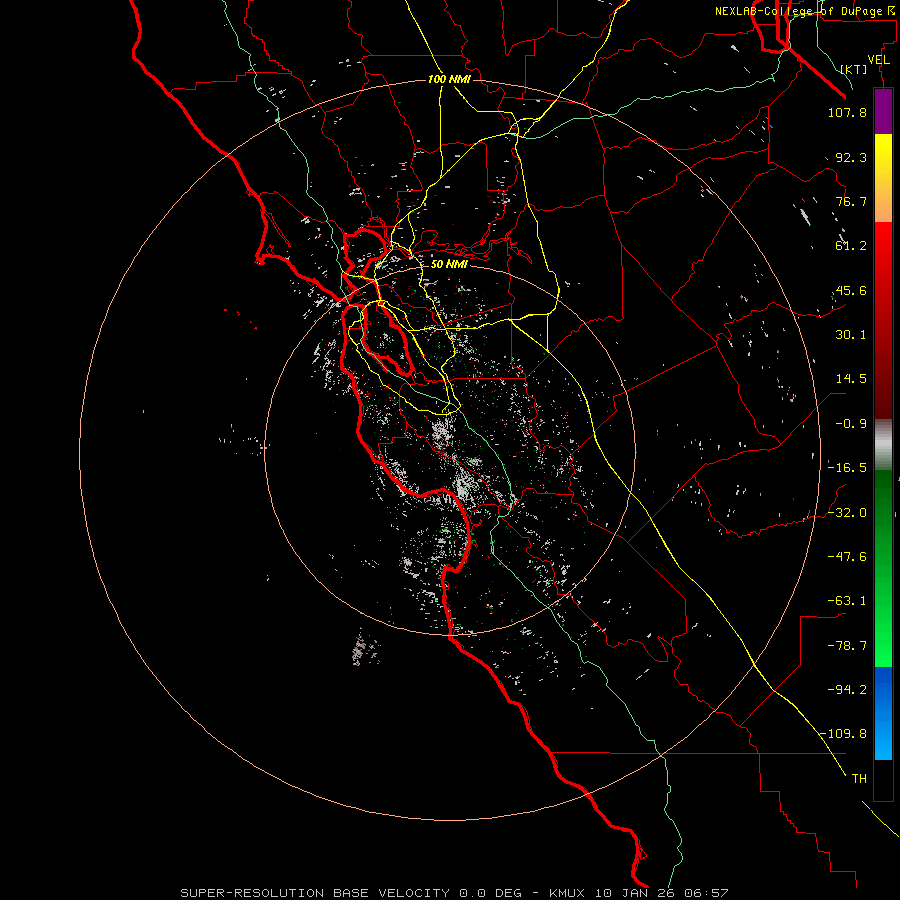The width and height of the screenshot is (900, 900).
Task: Click the VEL legend title
Action: [878, 60]
